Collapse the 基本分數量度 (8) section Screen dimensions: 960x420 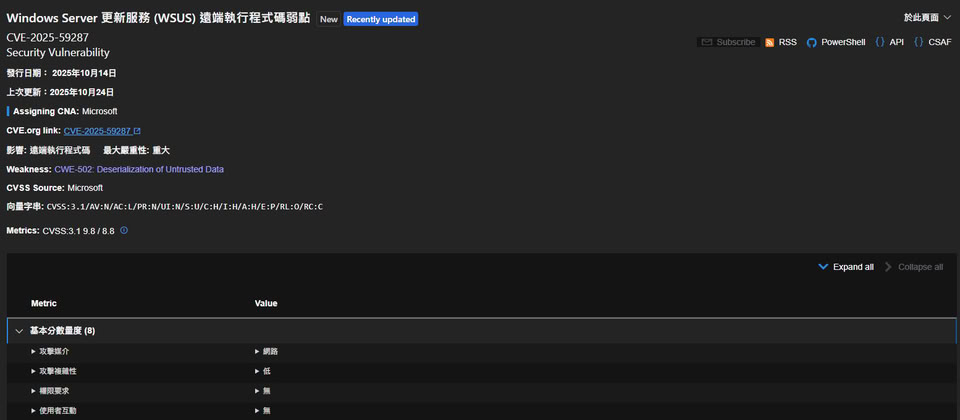point(19,331)
